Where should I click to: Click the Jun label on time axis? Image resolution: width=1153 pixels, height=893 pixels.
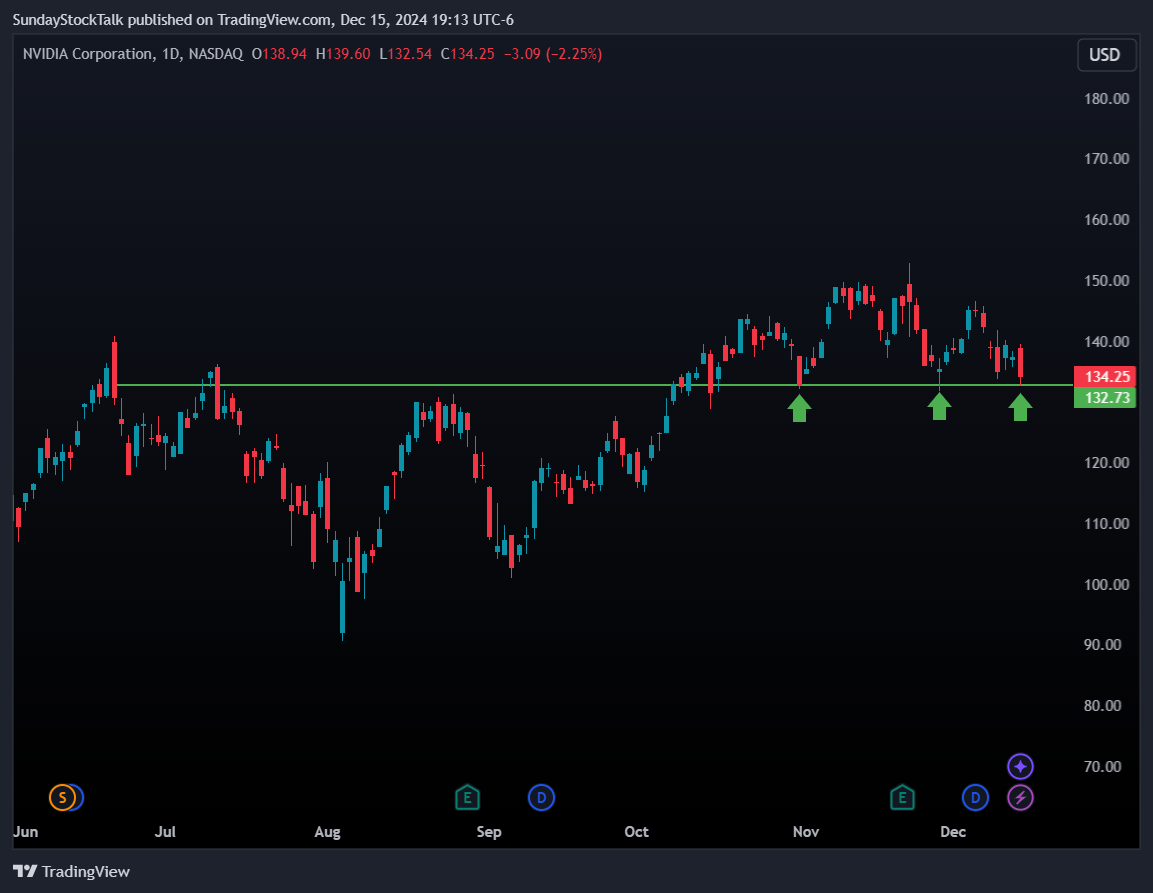click(x=25, y=832)
